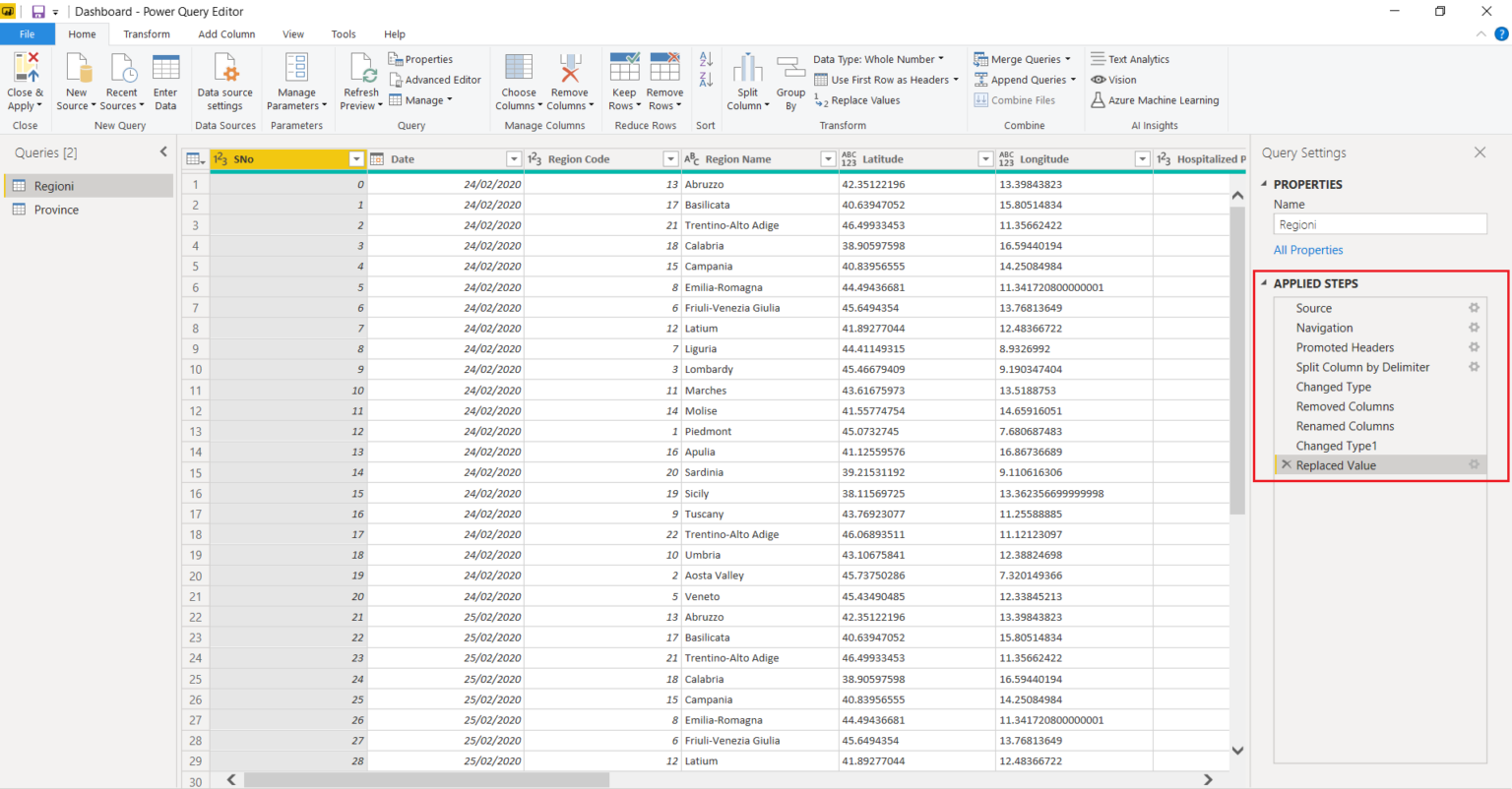
Task: Click the Lombardy region name cell
Action: click(x=760, y=369)
